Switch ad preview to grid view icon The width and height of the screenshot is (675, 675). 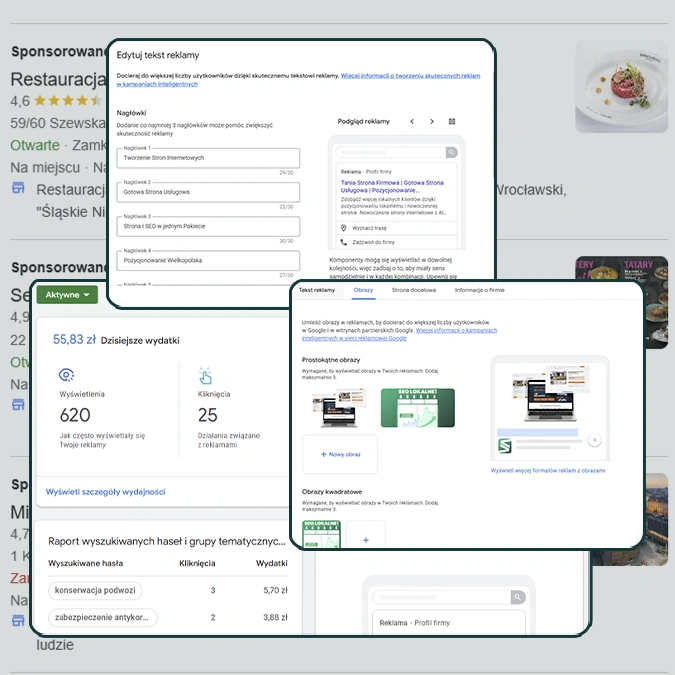click(x=452, y=121)
